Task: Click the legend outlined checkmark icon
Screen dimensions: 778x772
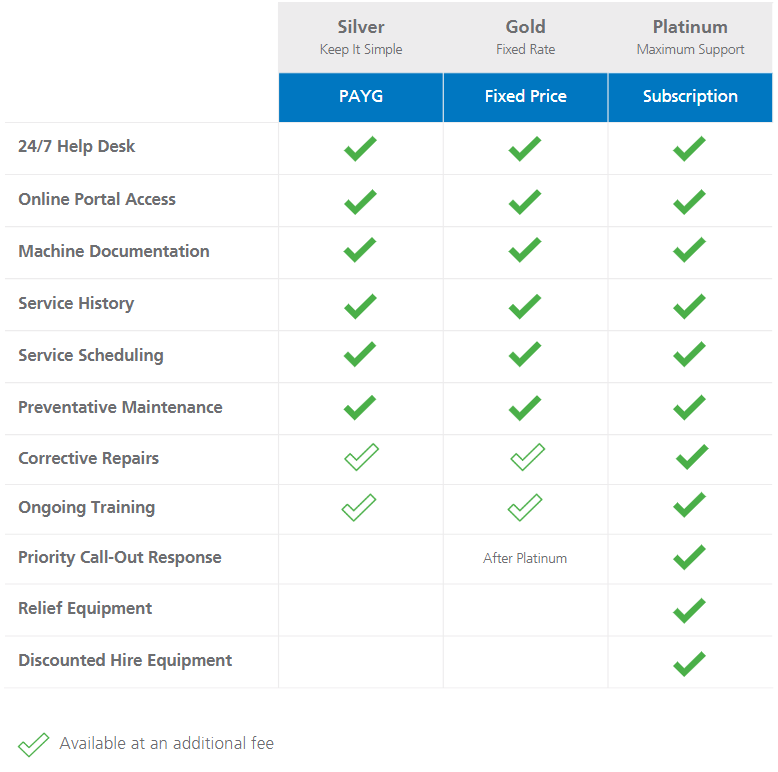Action: click(34, 744)
